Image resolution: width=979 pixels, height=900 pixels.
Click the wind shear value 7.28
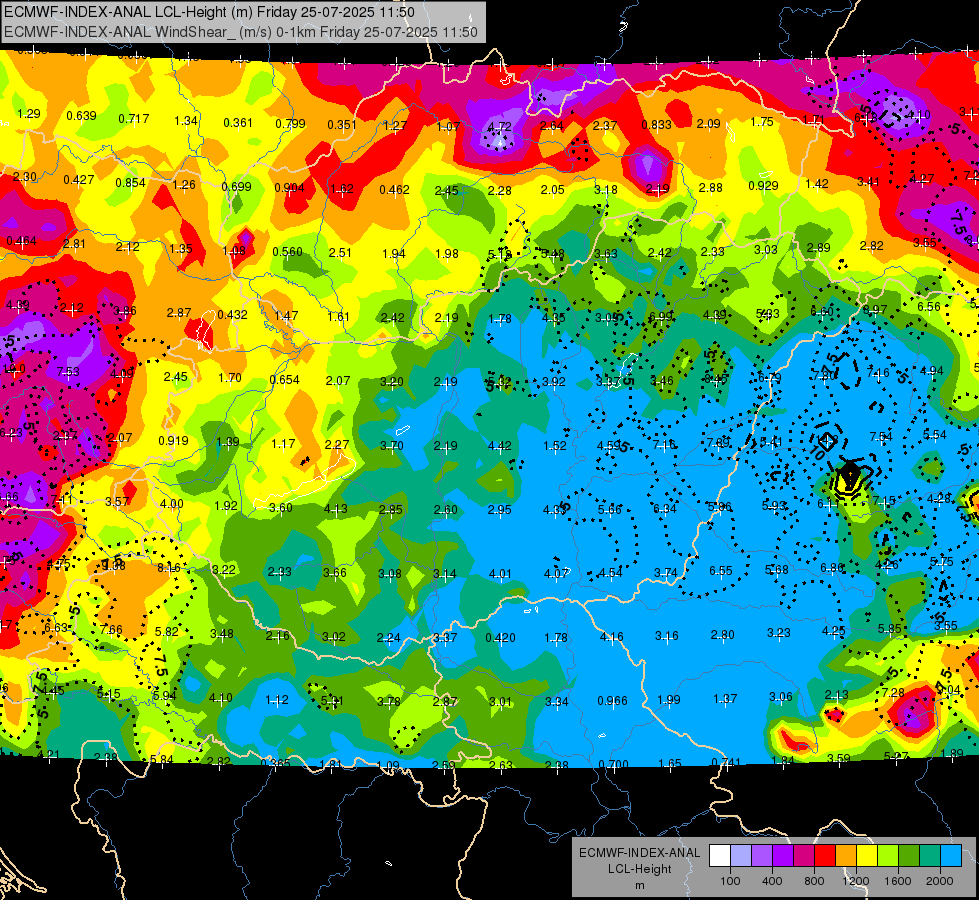click(x=893, y=693)
